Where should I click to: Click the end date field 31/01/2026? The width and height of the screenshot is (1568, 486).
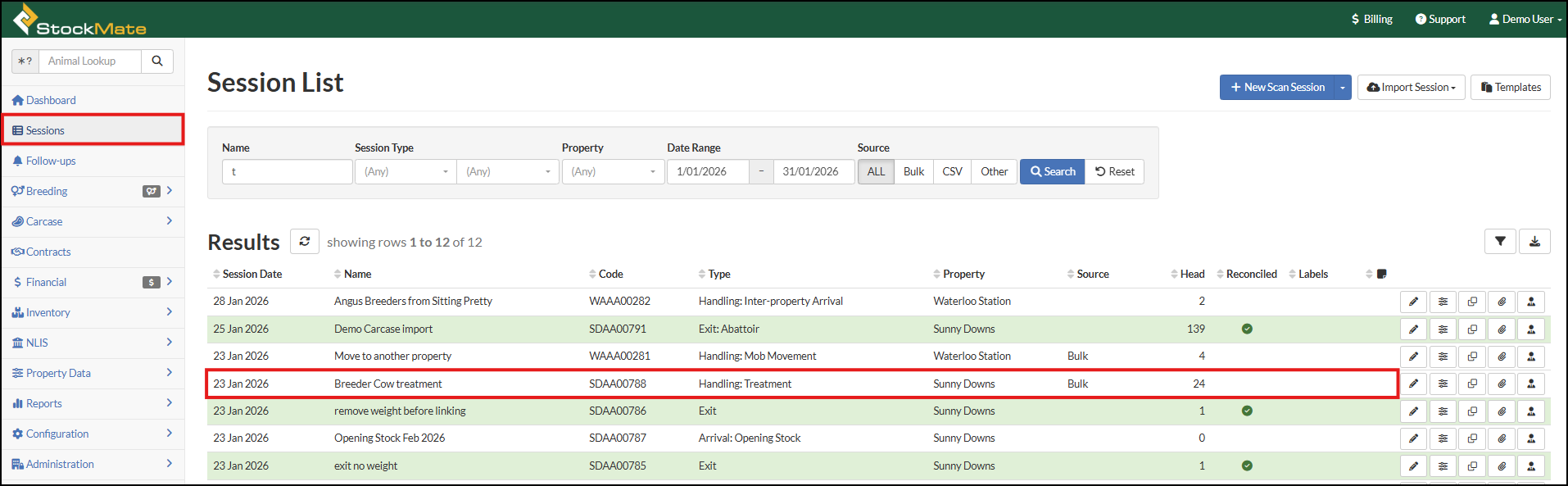click(813, 171)
